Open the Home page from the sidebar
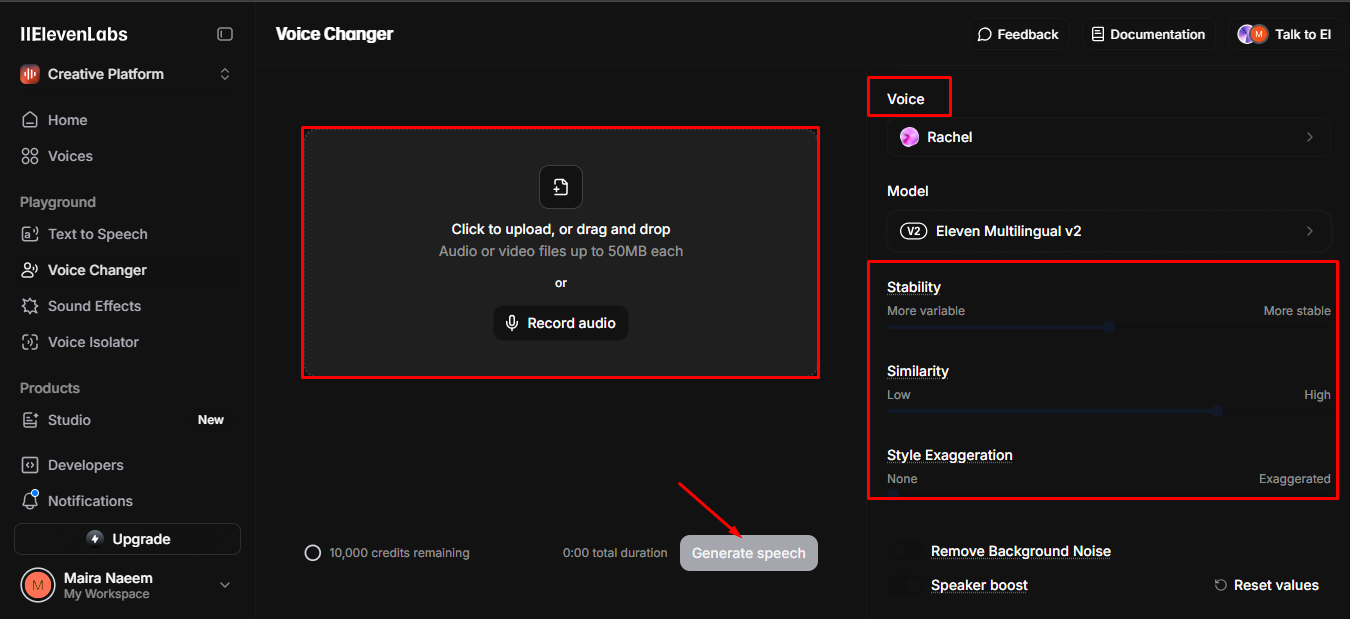 pos(65,119)
